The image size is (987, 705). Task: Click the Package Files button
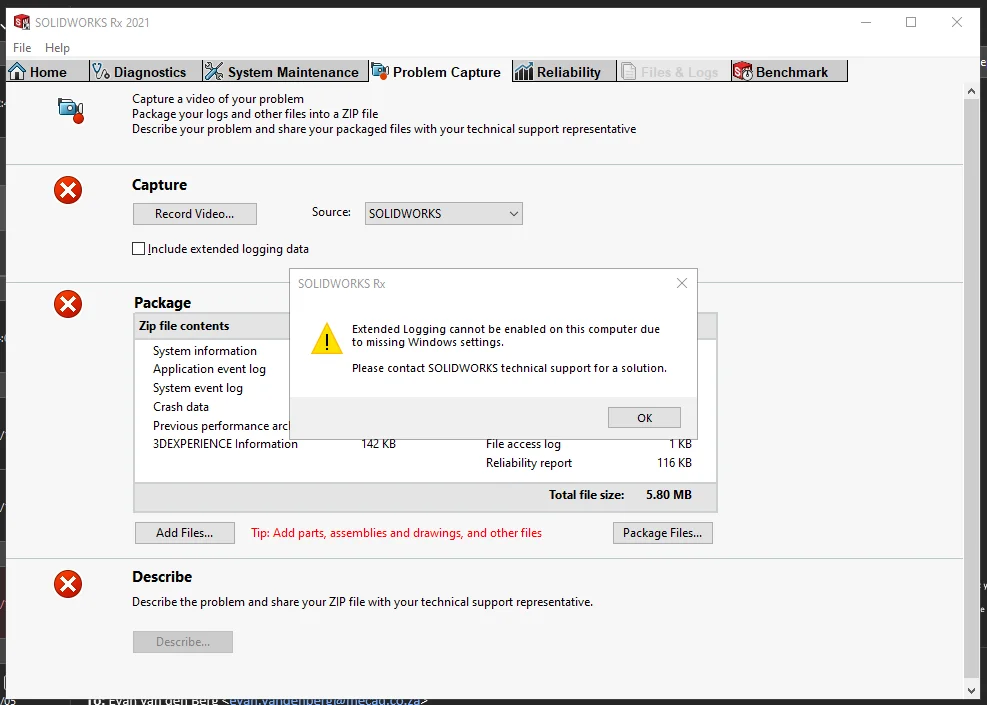(x=662, y=533)
